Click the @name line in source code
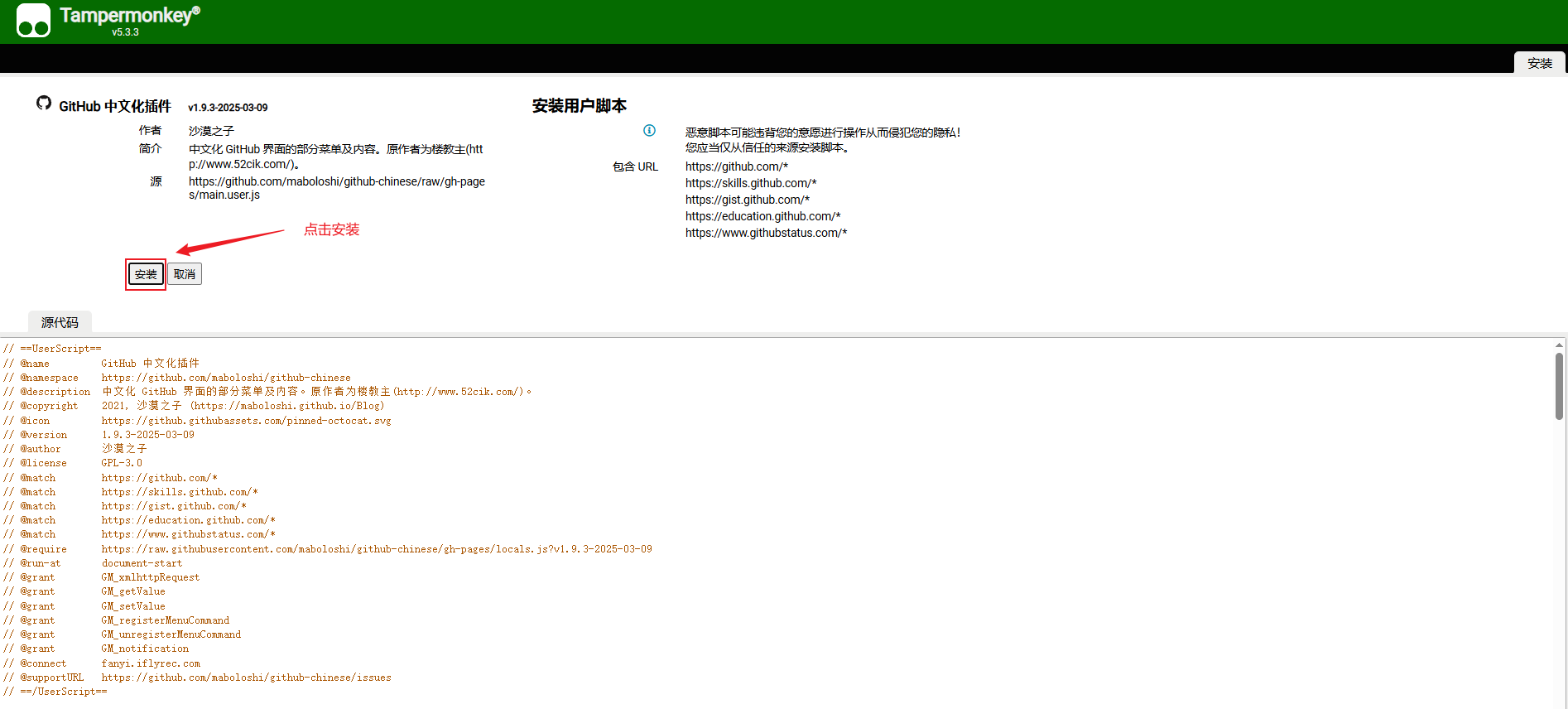1568x709 pixels. pyautogui.click(x=101, y=364)
